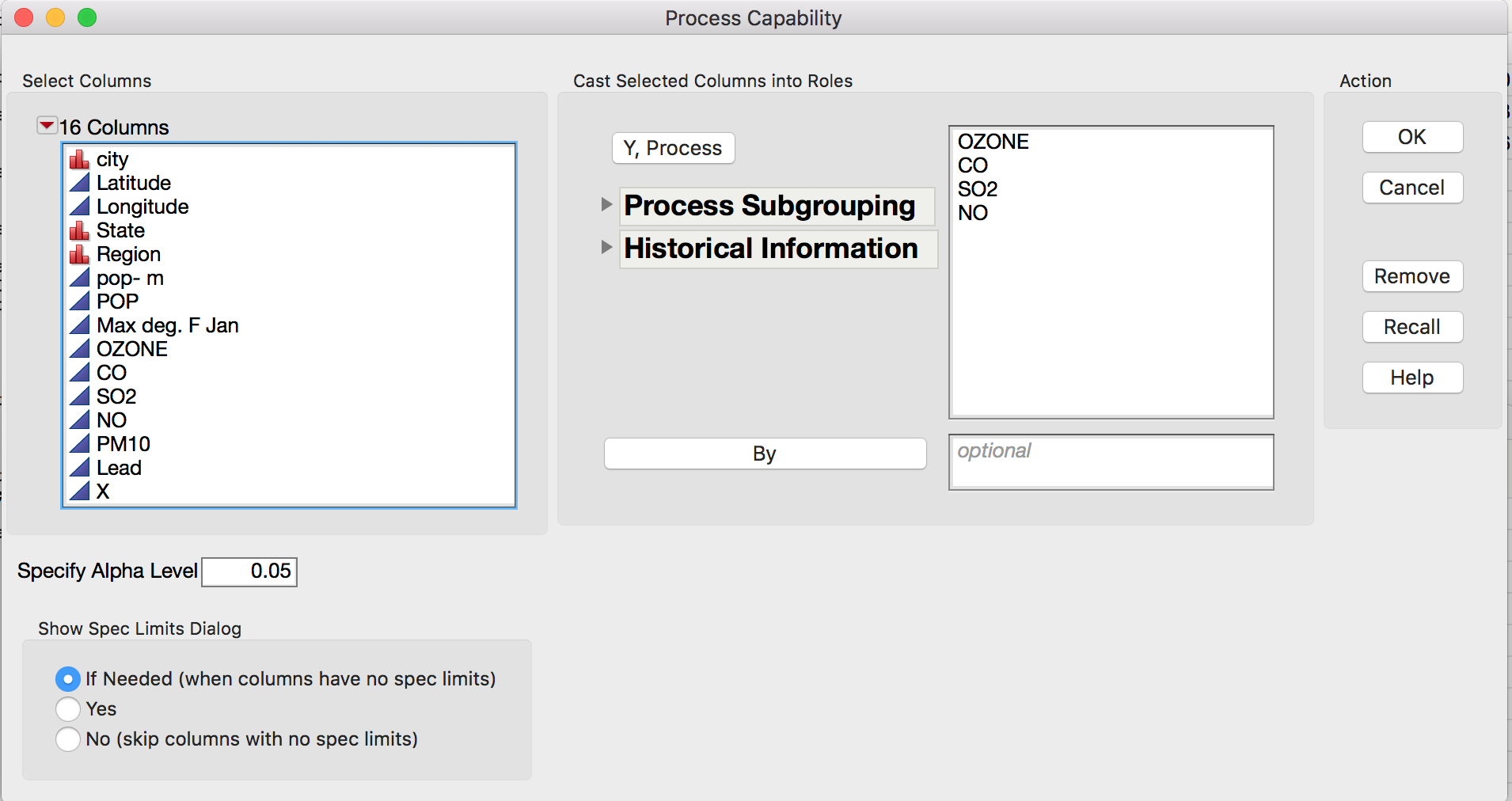Select OZONE in the Y, Process list
Viewport: 1512px width, 801px height.
coord(993,142)
